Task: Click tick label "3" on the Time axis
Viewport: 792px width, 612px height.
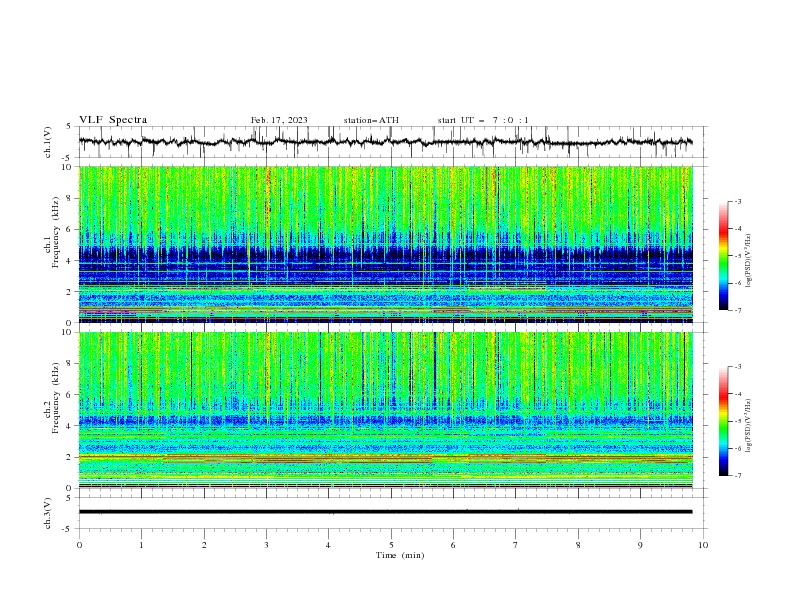Action: [x=266, y=545]
